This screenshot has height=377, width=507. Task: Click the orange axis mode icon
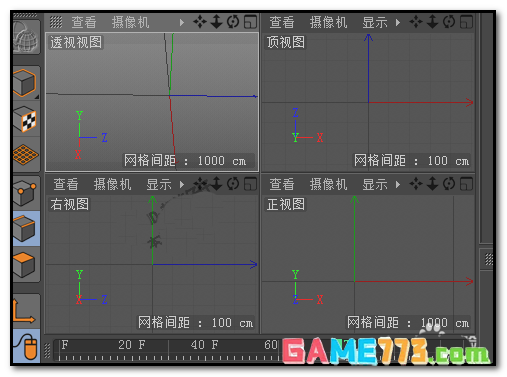pyautogui.click(x=25, y=311)
